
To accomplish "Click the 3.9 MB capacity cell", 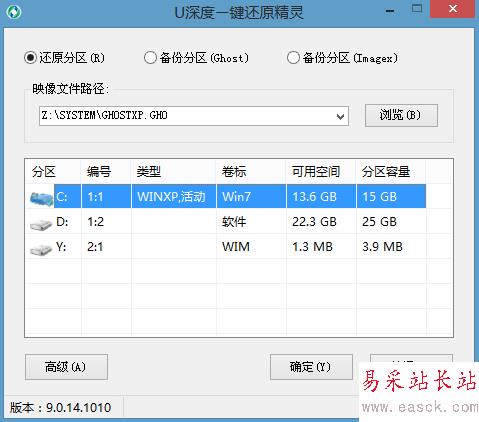I will 391,247.
